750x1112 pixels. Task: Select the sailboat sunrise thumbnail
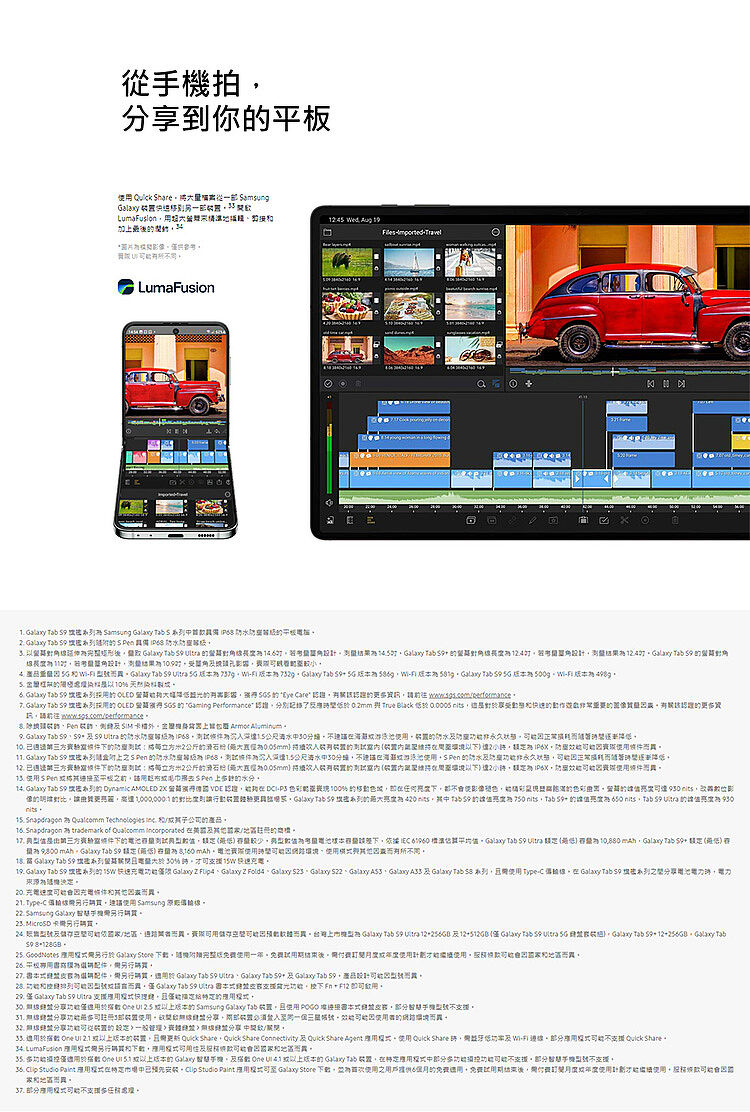tap(409, 262)
